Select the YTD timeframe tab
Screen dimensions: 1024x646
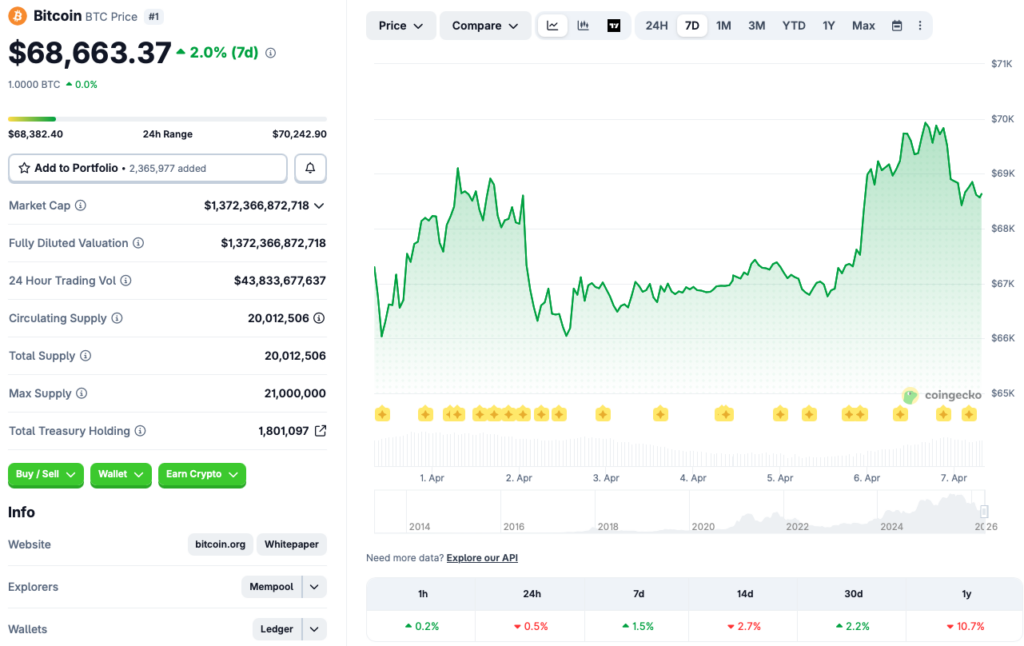pos(793,25)
